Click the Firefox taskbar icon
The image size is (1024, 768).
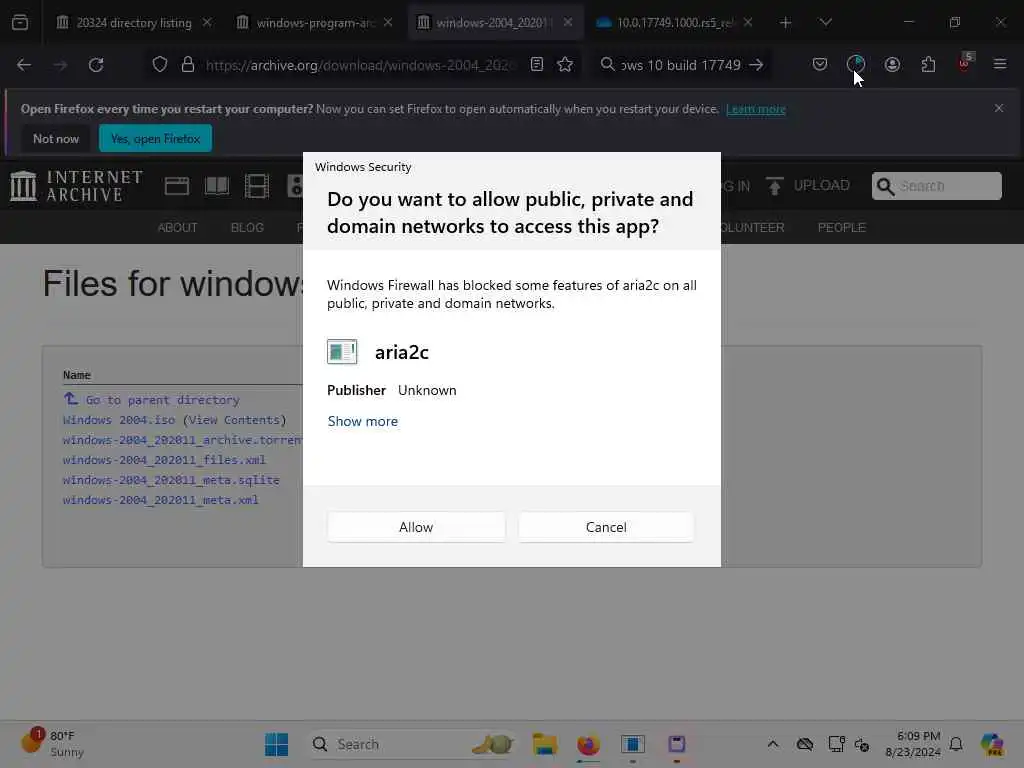pos(588,744)
